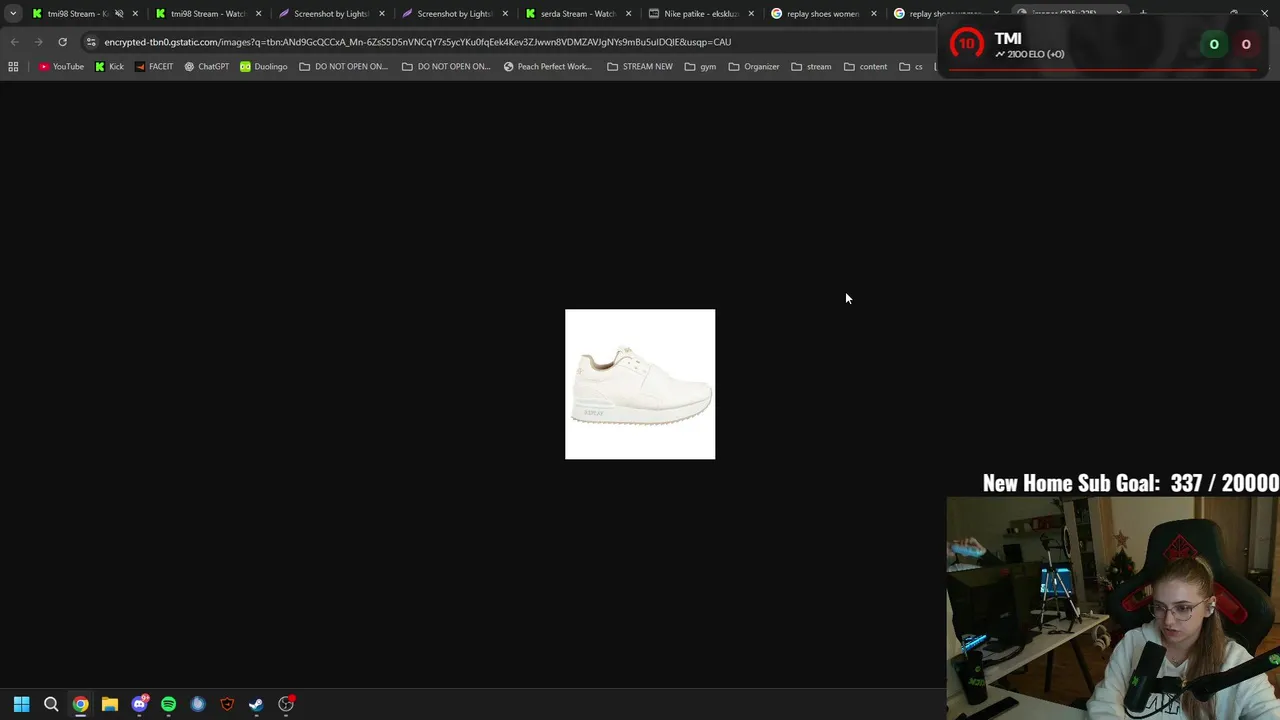Image resolution: width=1280 pixels, height=720 pixels.
Task: Open the FACEIT bookmark
Action: [x=153, y=67]
